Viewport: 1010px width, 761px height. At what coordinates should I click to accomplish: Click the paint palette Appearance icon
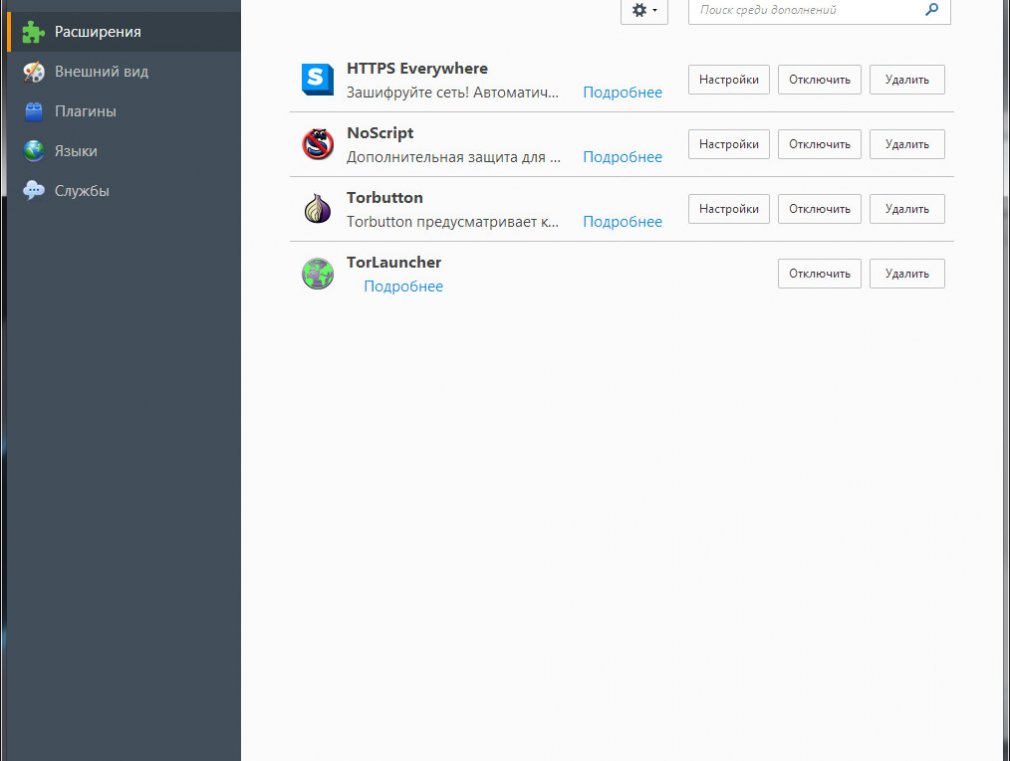point(33,72)
